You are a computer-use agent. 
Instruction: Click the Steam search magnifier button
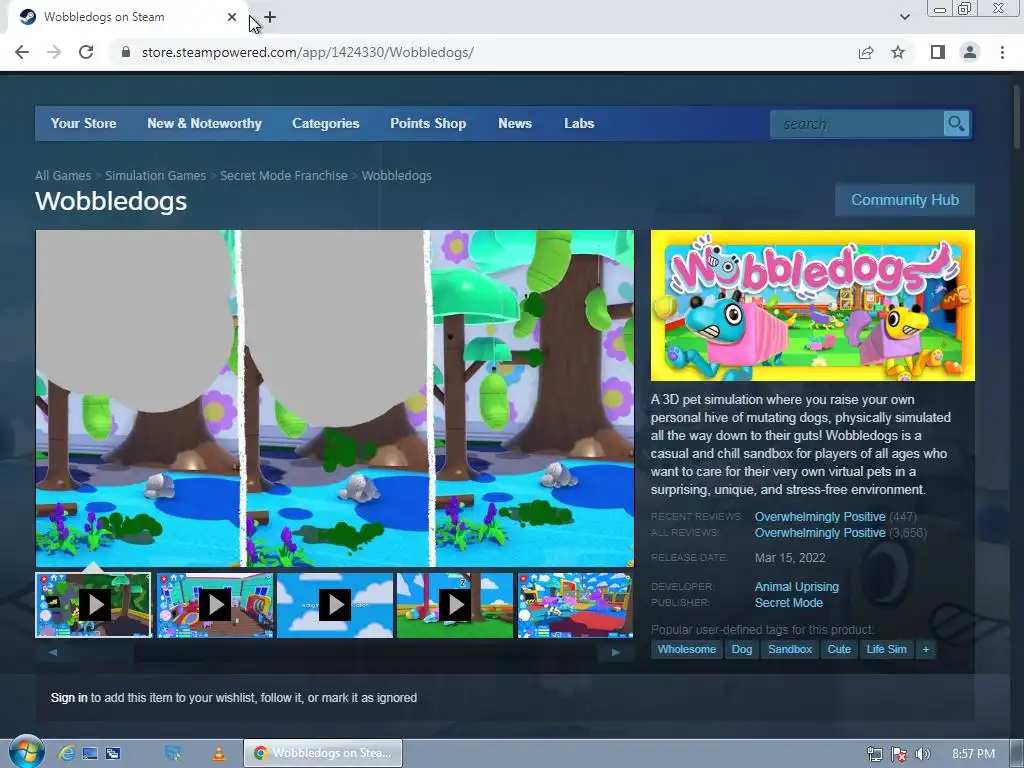point(956,123)
